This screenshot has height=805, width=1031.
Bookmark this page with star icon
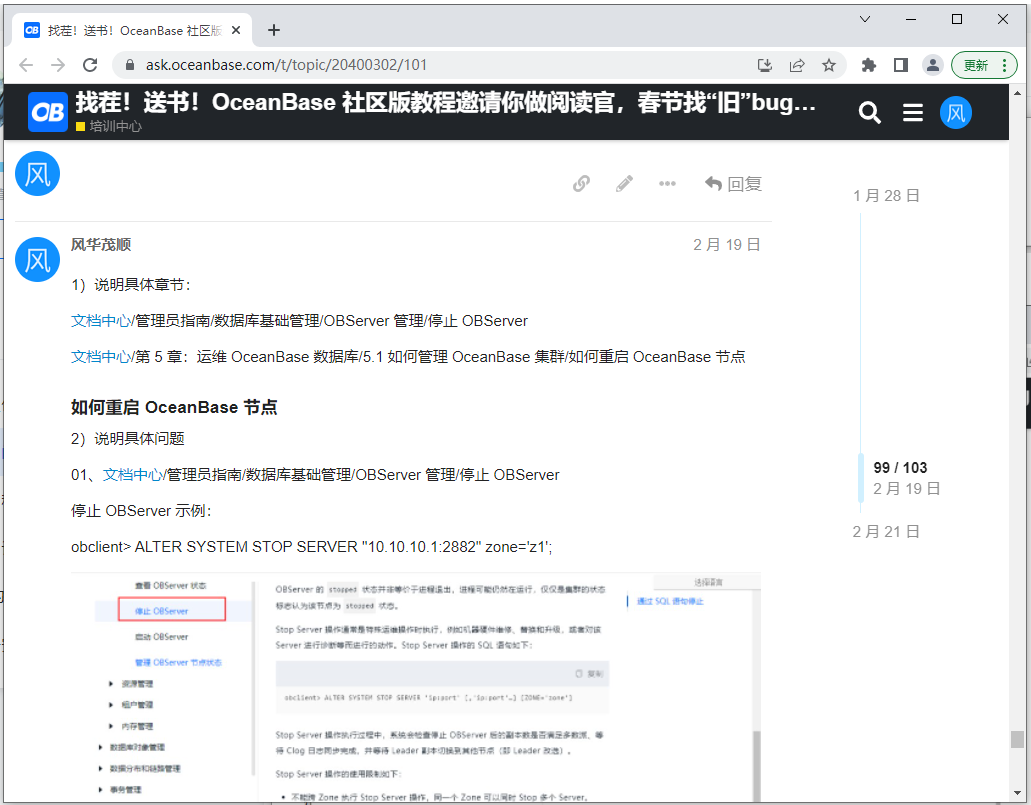click(x=828, y=65)
